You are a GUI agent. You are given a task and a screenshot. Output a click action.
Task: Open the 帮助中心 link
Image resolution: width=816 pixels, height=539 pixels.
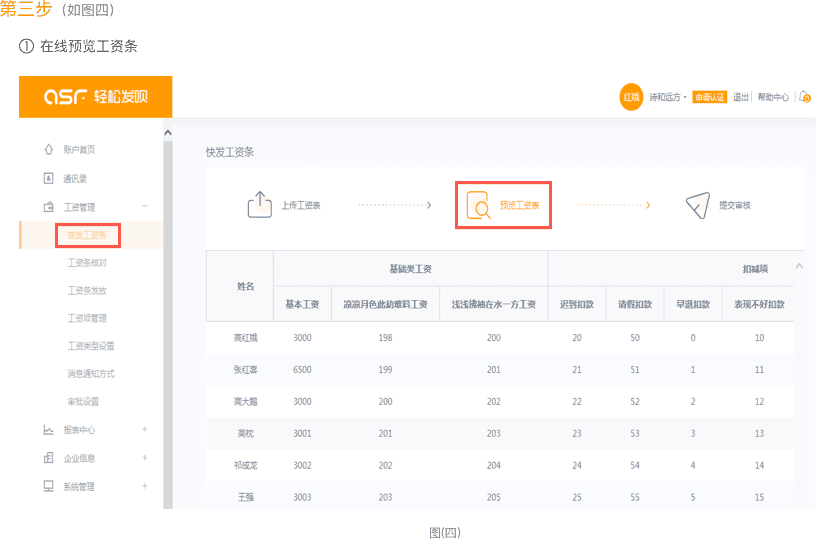pyautogui.click(x=773, y=97)
